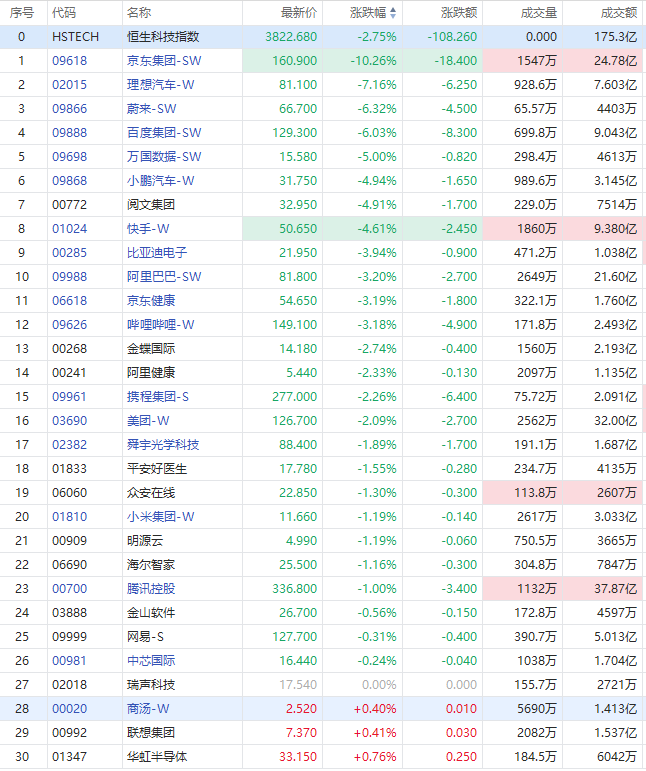The image size is (646, 771).
Task: Select 阿里健康 row name
Action: pyautogui.click(x=151, y=373)
